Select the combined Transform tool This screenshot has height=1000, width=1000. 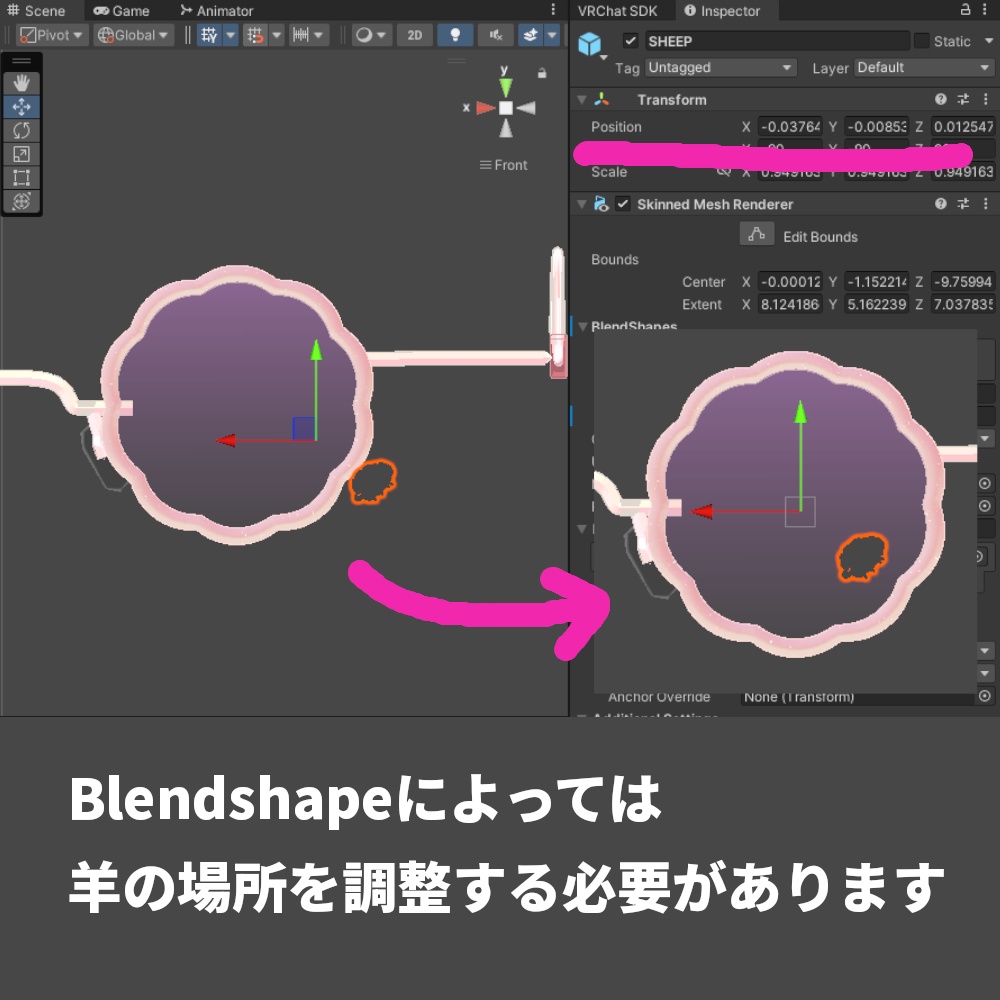[22, 201]
